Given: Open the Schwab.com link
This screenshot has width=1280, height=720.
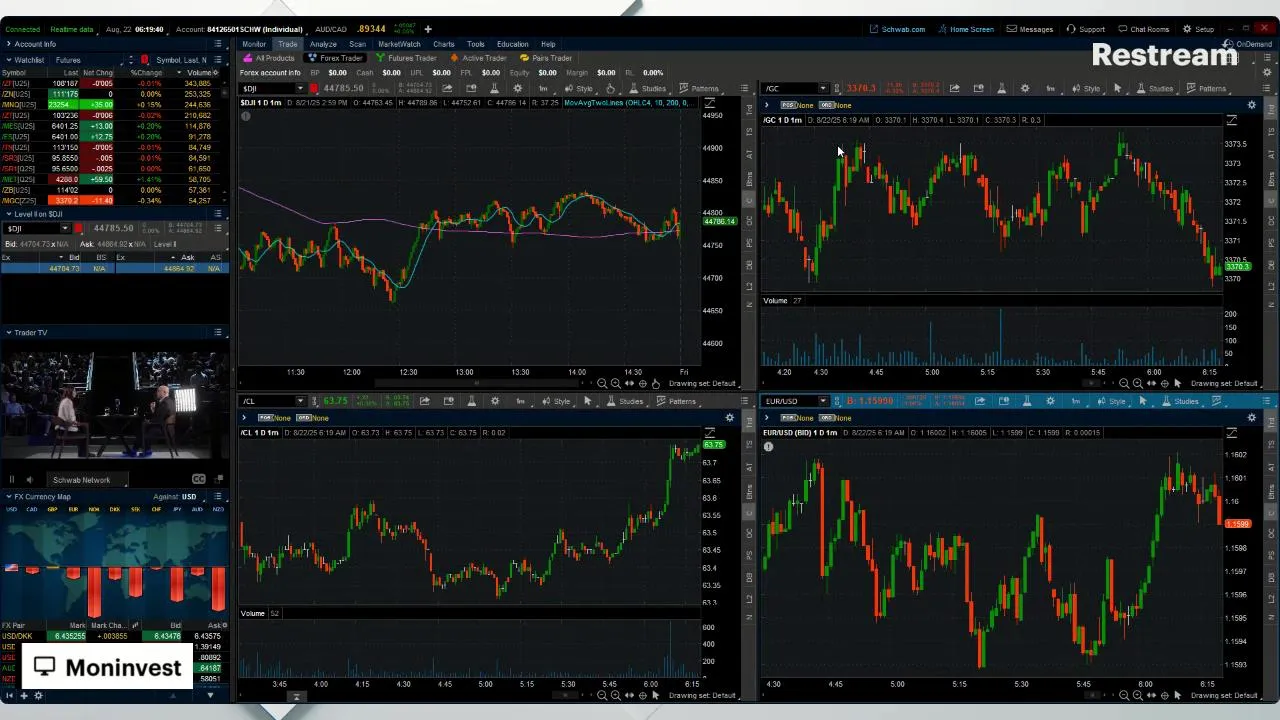Looking at the screenshot, I should 897,29.
